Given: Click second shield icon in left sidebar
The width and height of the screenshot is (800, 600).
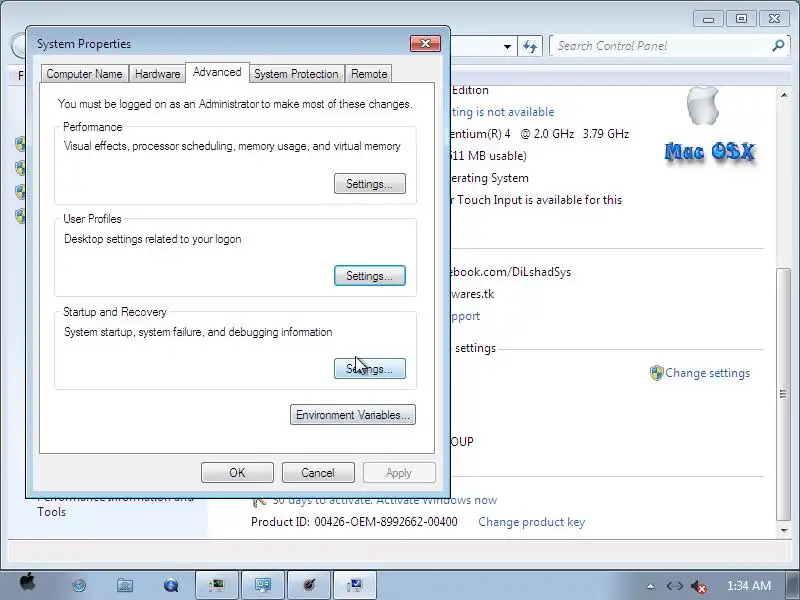Looking at the screenshot, I should point(20,168).
